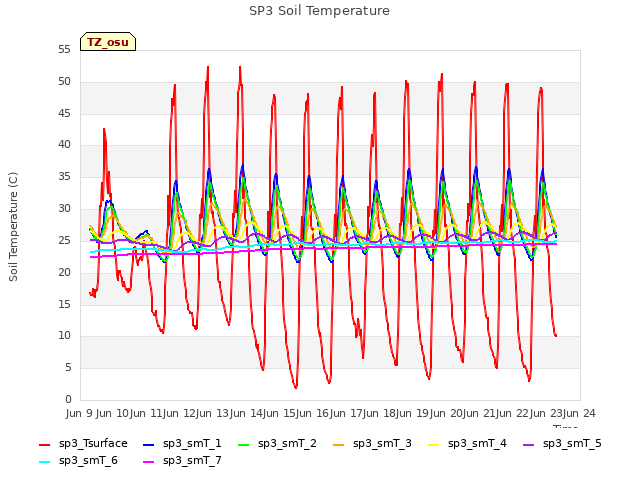Image resolution: width=640 pixels, height=480 pixels.
Task: Click the cyan sp3_smT_6 legend swatch
Action: tap(44, 462)
